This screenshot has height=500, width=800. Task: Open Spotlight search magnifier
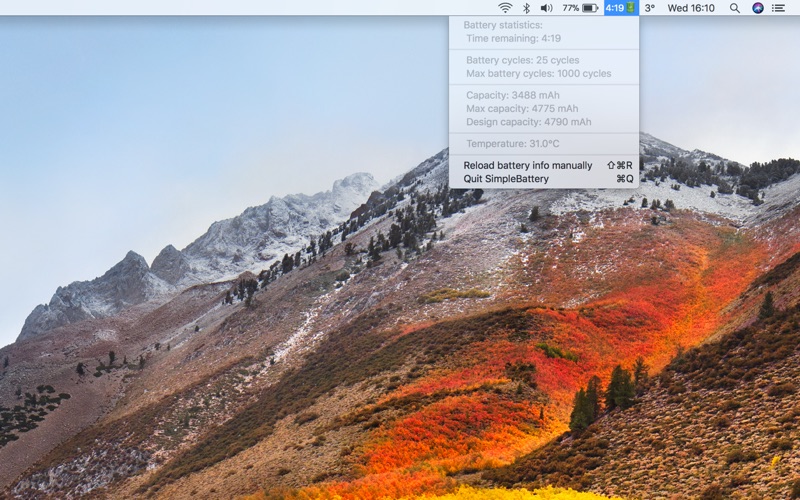735,8
